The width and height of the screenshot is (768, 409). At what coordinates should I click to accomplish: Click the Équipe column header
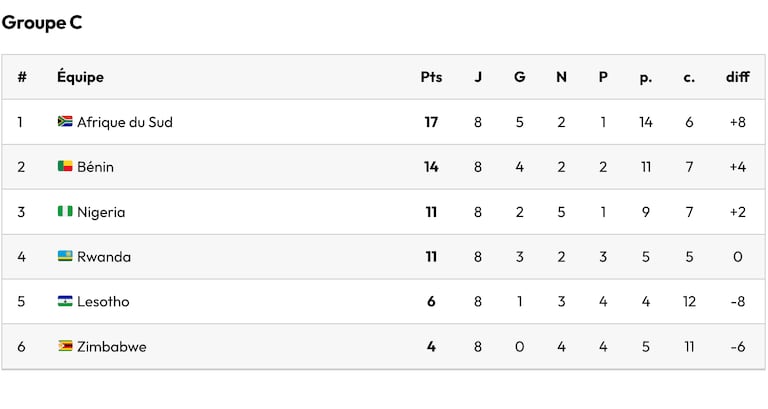(80, 77)
